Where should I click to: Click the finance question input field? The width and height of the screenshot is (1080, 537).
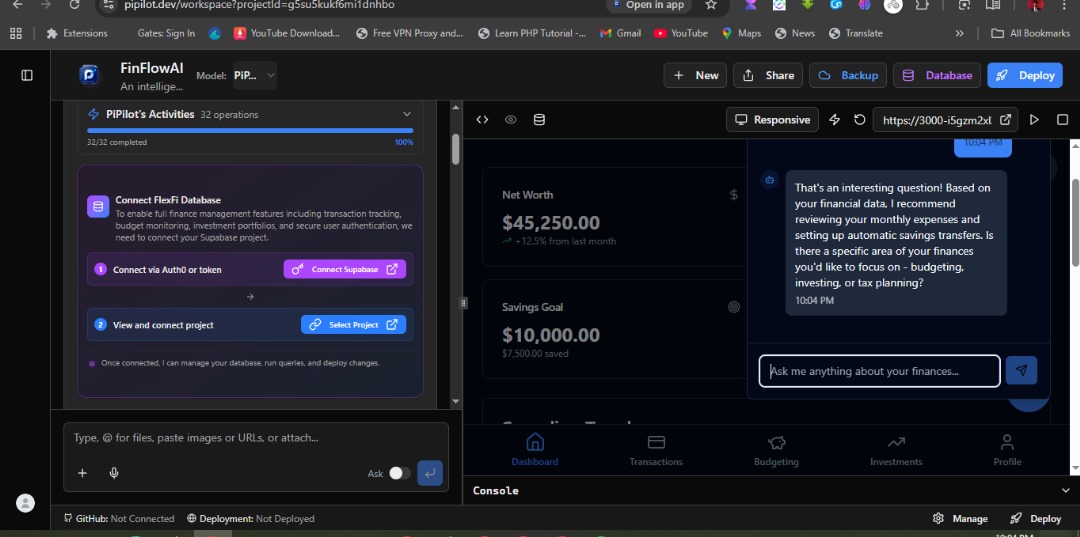point(879,371)
